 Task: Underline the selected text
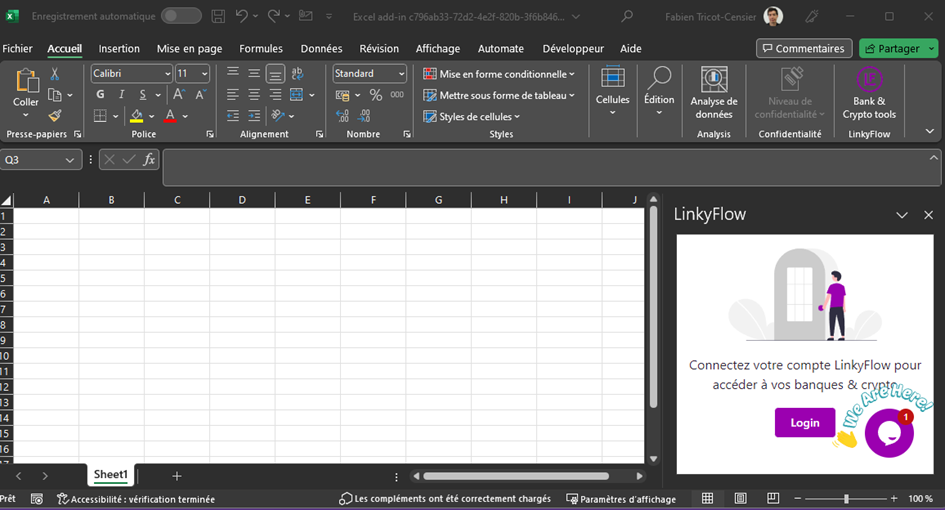pos(142,94)
